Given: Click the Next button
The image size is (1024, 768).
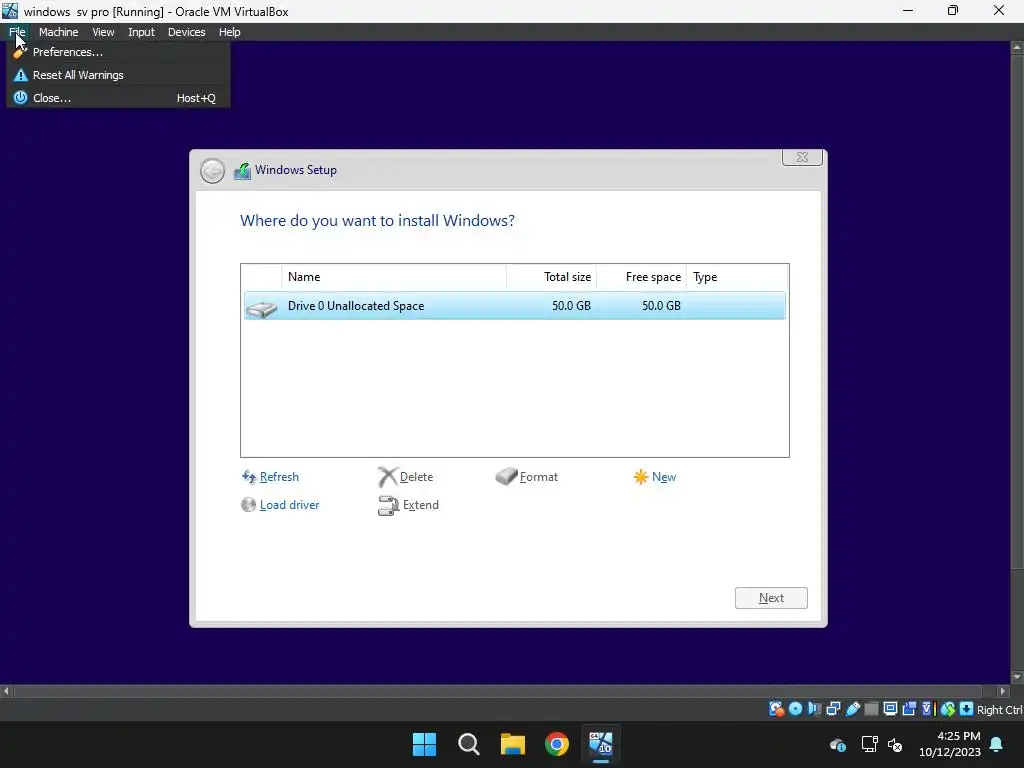Looking at the screenshot, I should point(771,598).
